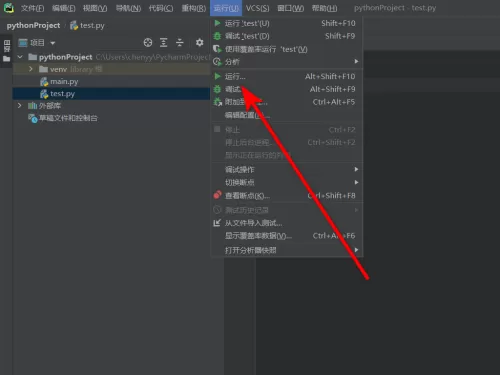Viewport: 500px width, 375px height.
Task: Click the test.py Python file icon in tree
Action: [44, 94]
